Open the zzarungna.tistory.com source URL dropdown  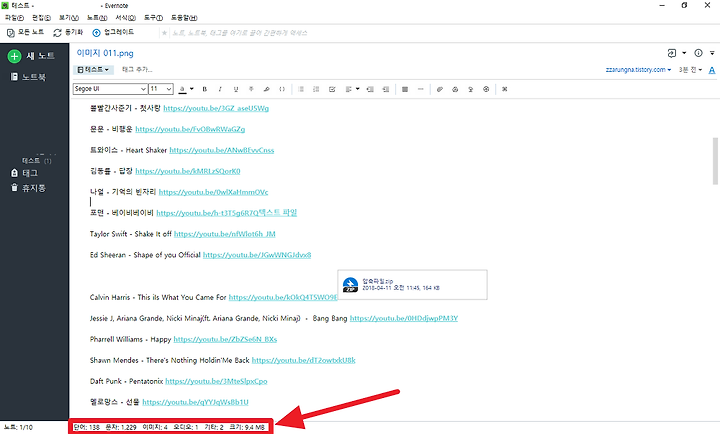tap(638, 70)
